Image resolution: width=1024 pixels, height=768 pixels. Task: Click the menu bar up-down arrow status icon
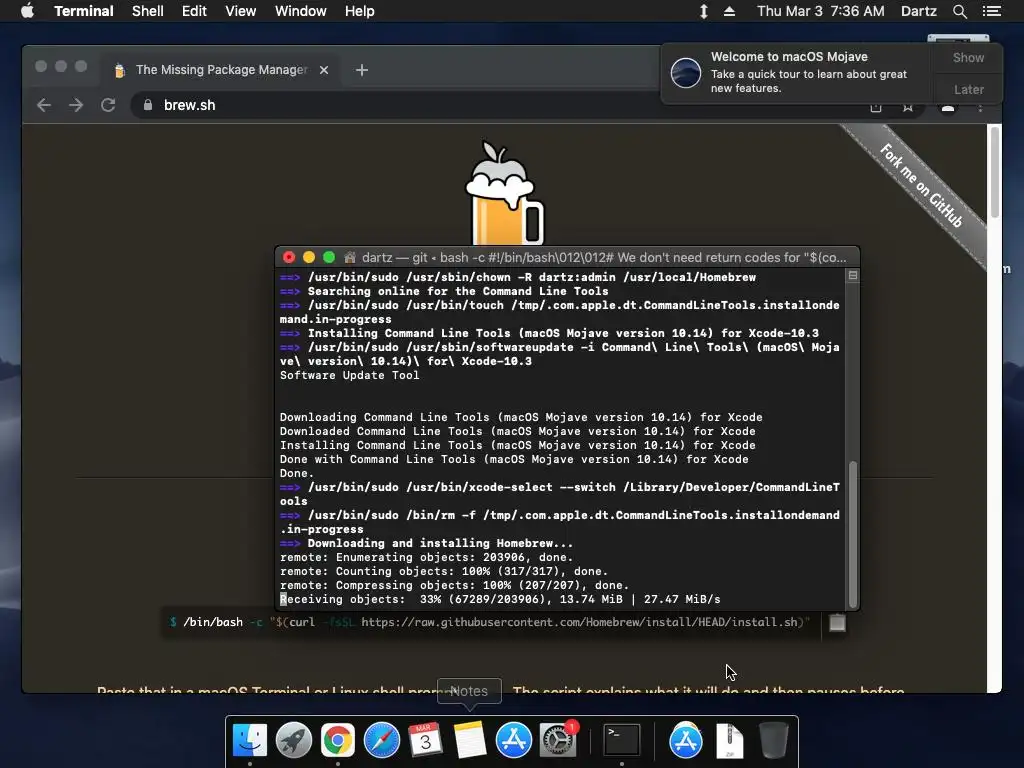coord(703,11)
